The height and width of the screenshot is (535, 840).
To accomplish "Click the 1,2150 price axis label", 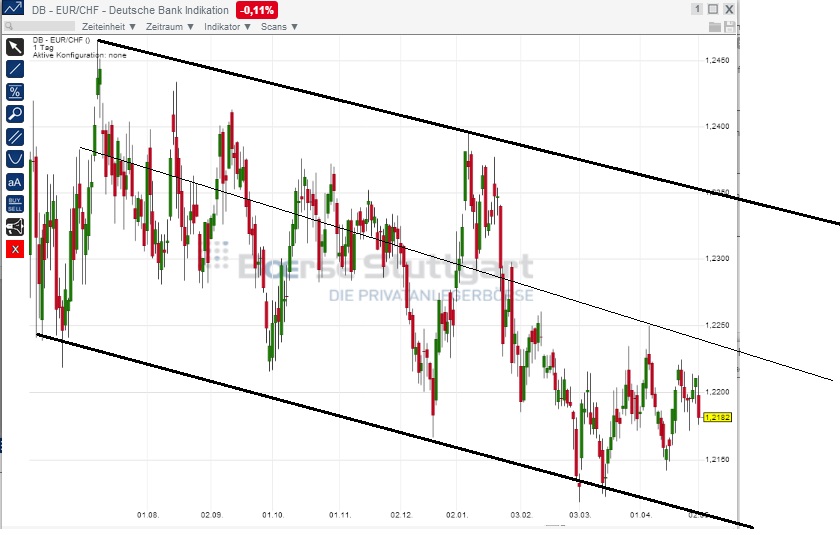I will point(717,459).
